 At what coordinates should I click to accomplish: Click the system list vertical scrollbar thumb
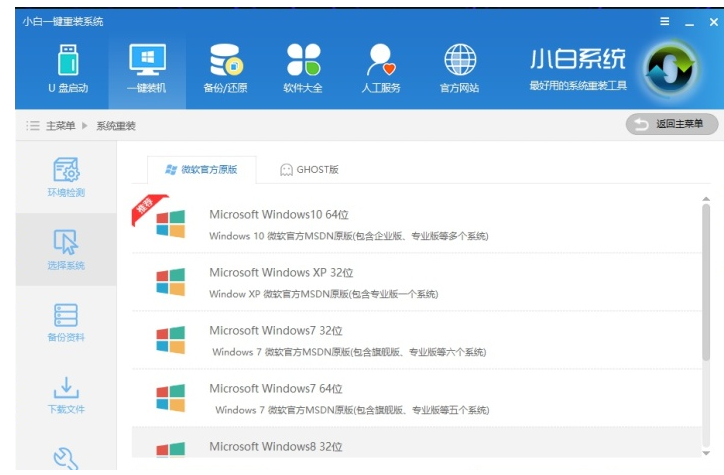pos(706,283)
